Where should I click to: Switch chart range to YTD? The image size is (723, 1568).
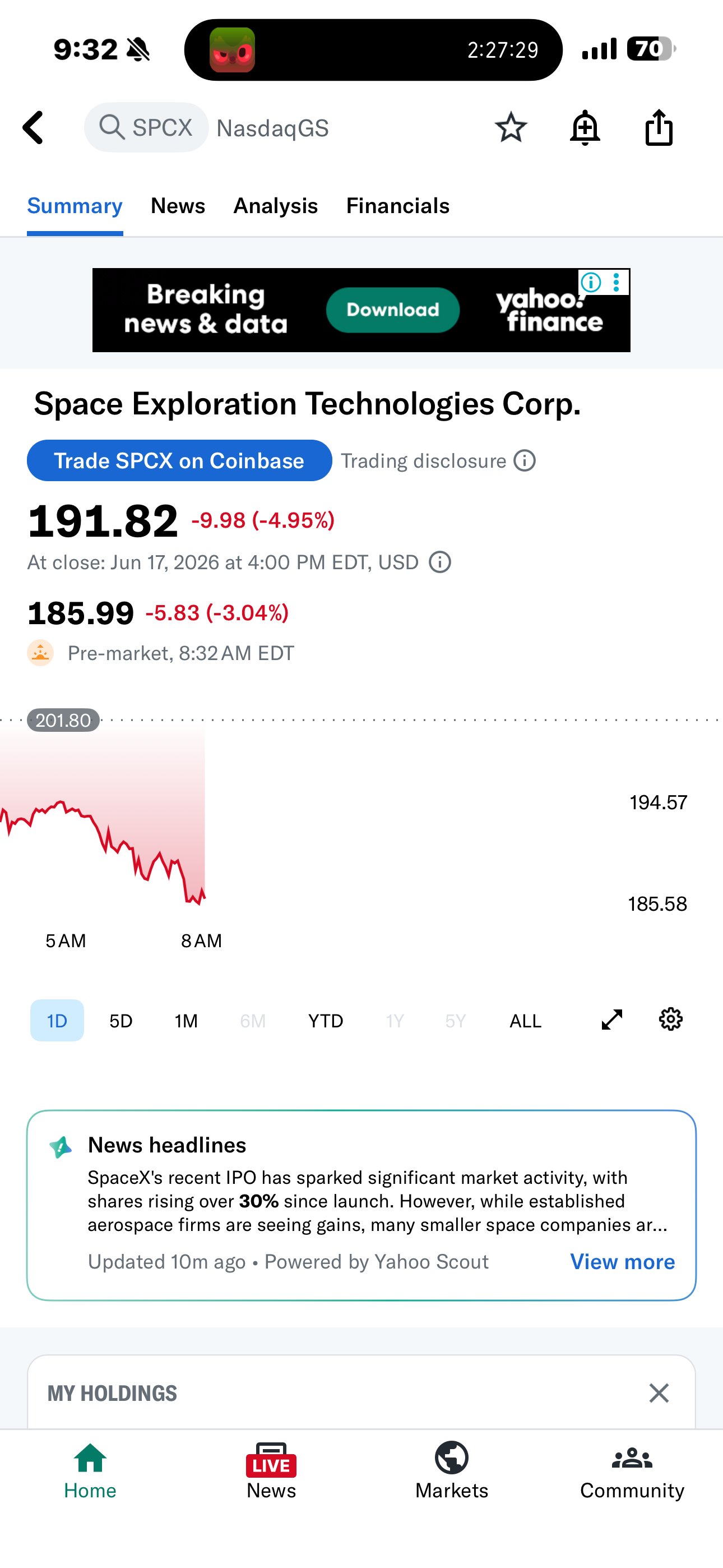coord(326,1021)
